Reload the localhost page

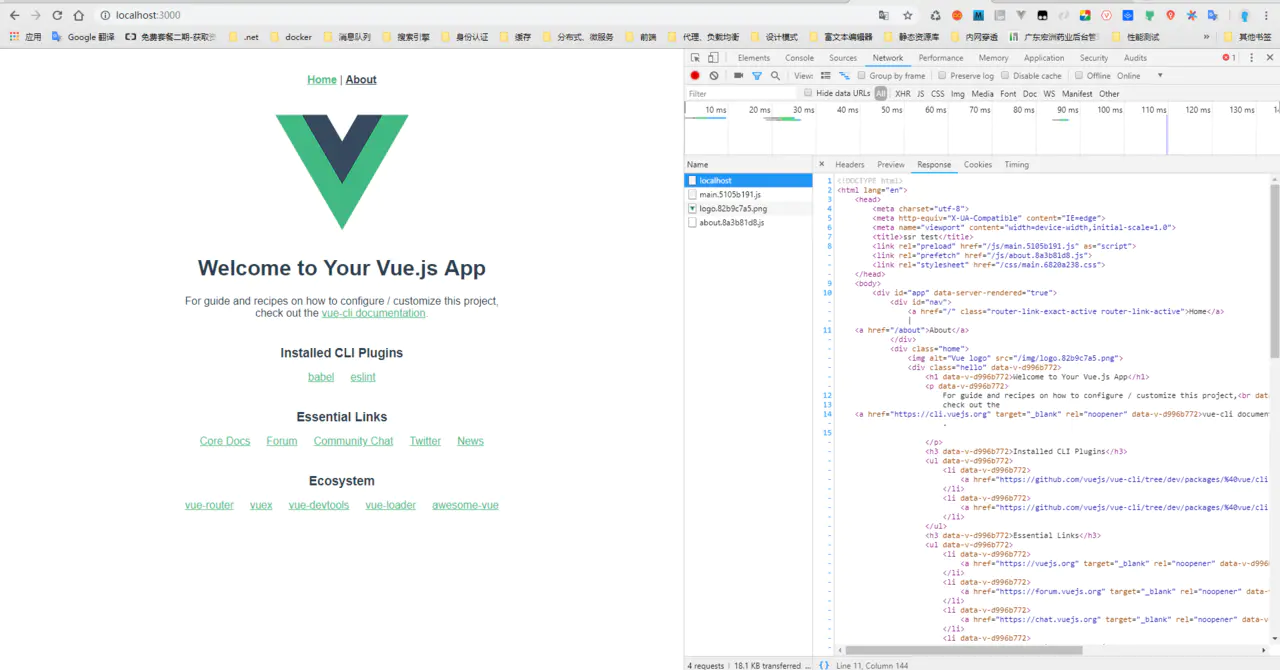coord(57,15)
